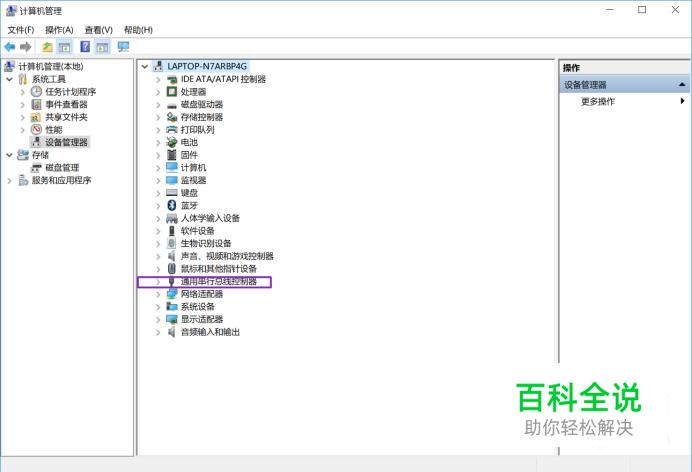692x472 pixels.
Task: Click the 键盘 keyboard icon
Action: (172, 193)
